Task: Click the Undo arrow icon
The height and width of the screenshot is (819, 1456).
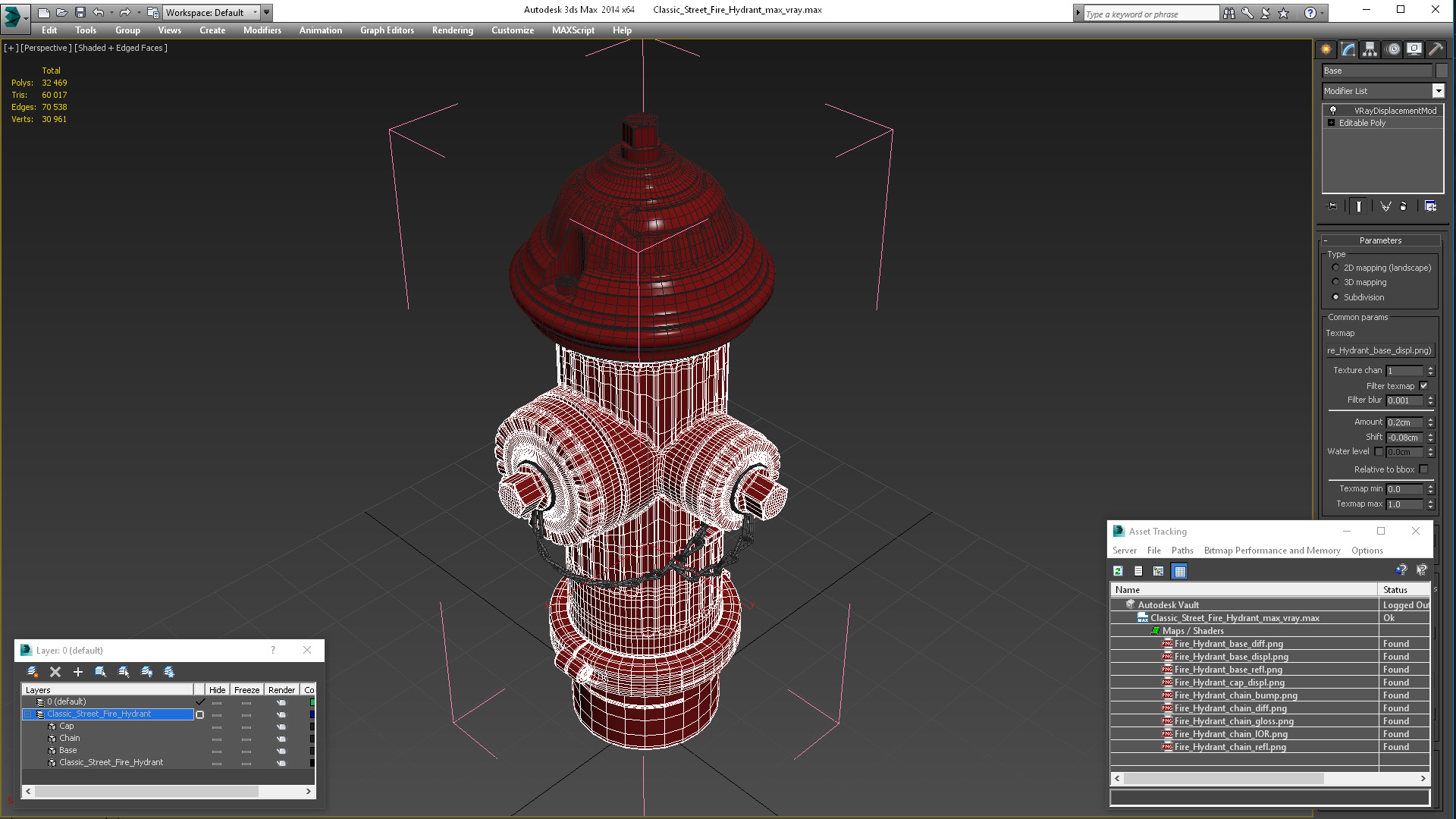Action: click(98, 12)
